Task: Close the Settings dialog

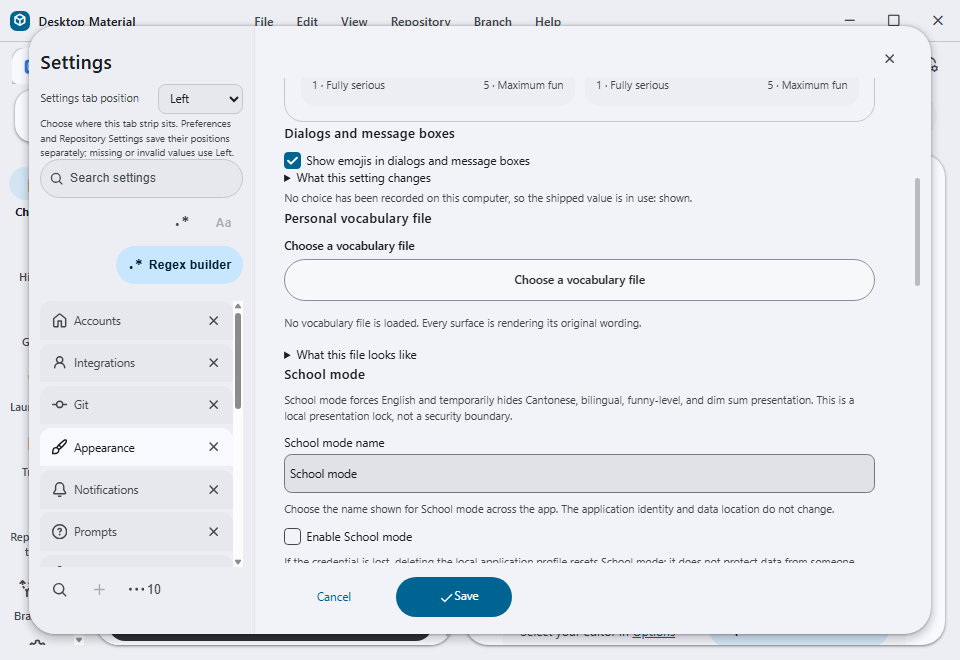Action: click(x=890, y=59)
